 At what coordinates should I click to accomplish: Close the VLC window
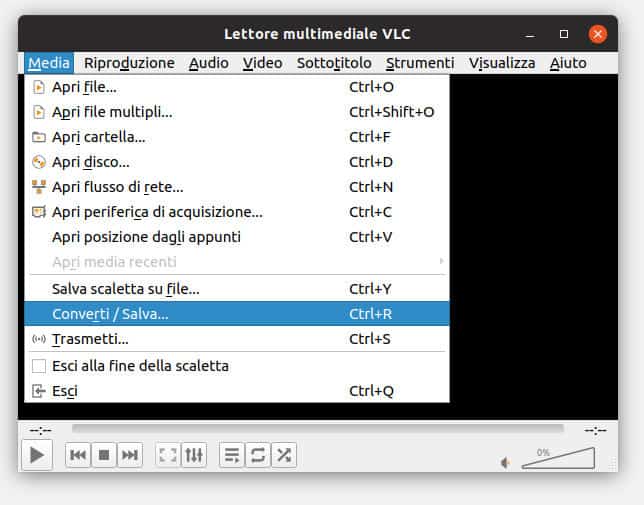pyautogui.click(x=598, y=34)
